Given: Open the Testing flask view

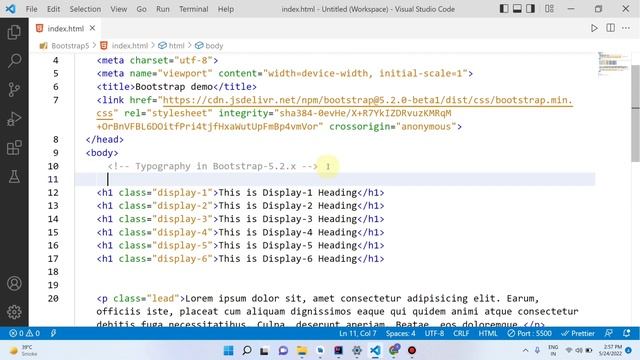Looking at the screenshot, I should 14,177.
